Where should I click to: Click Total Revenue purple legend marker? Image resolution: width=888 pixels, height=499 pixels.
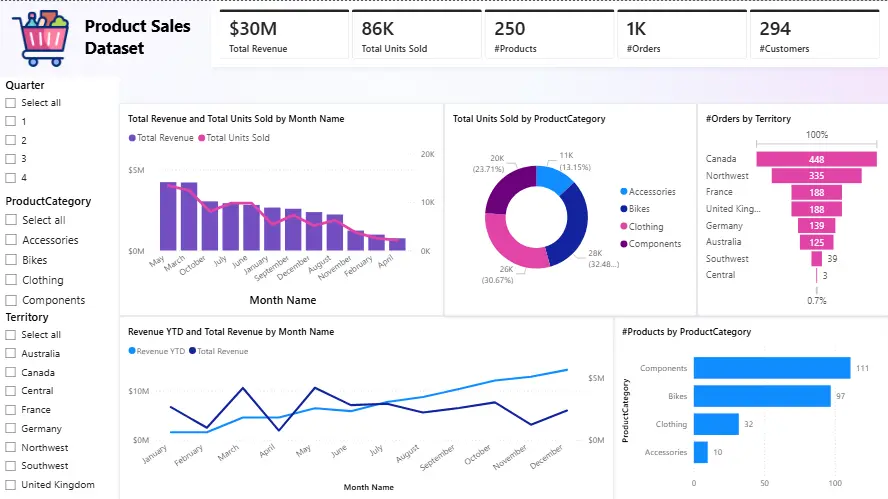[x=132, y=138]
